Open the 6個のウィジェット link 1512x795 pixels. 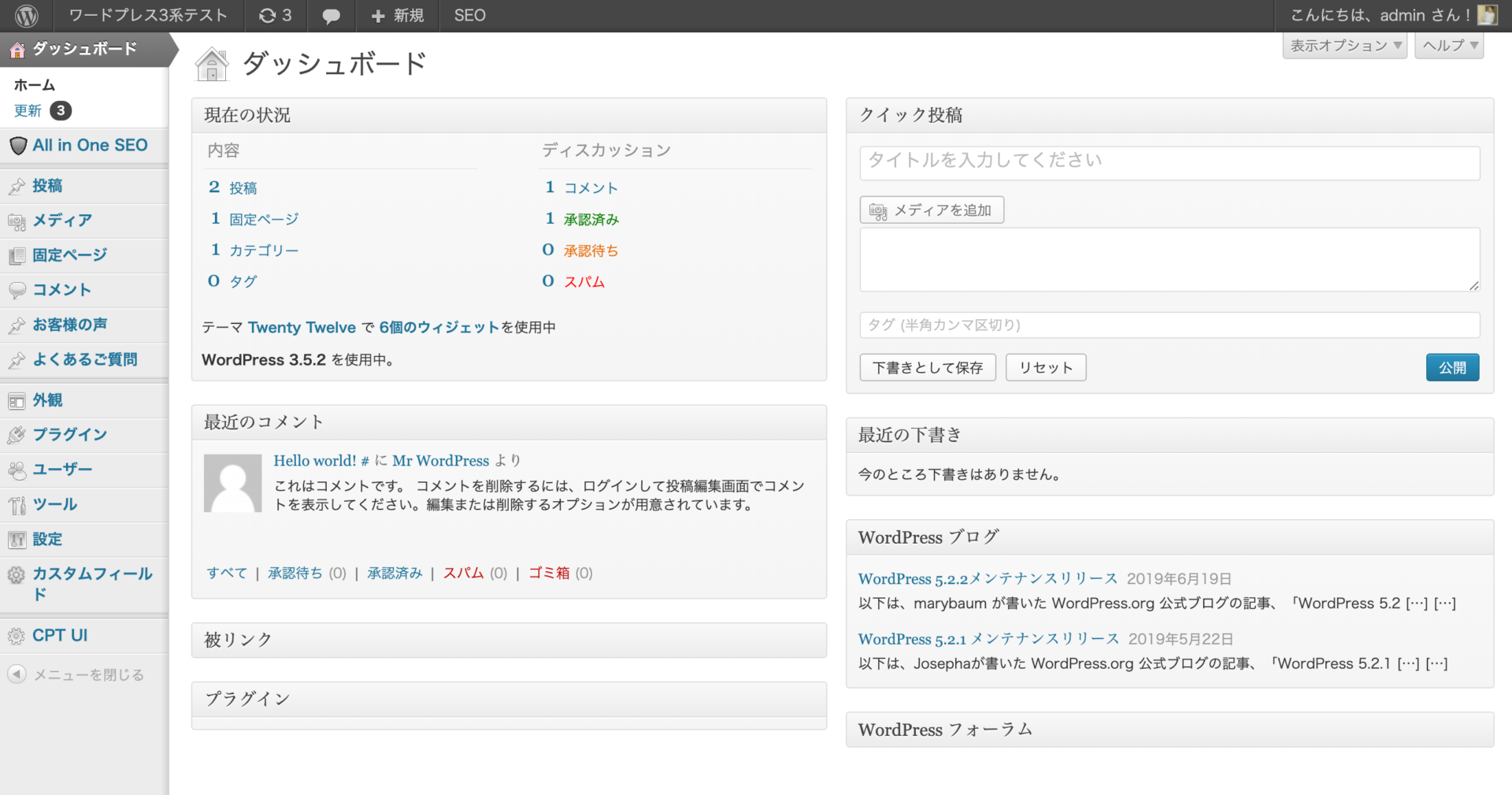tap(439, 328)
